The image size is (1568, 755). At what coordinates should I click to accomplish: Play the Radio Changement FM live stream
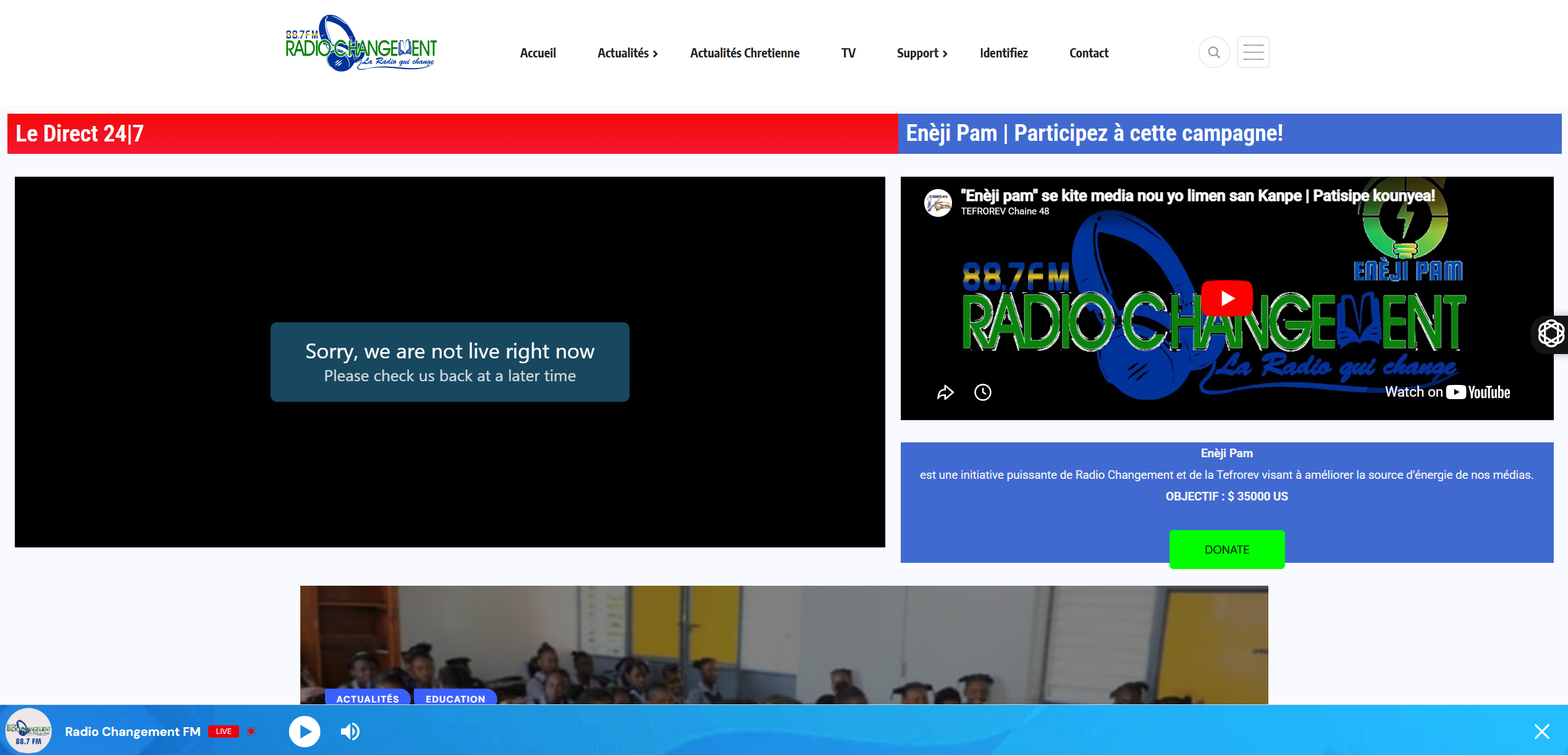305,732
